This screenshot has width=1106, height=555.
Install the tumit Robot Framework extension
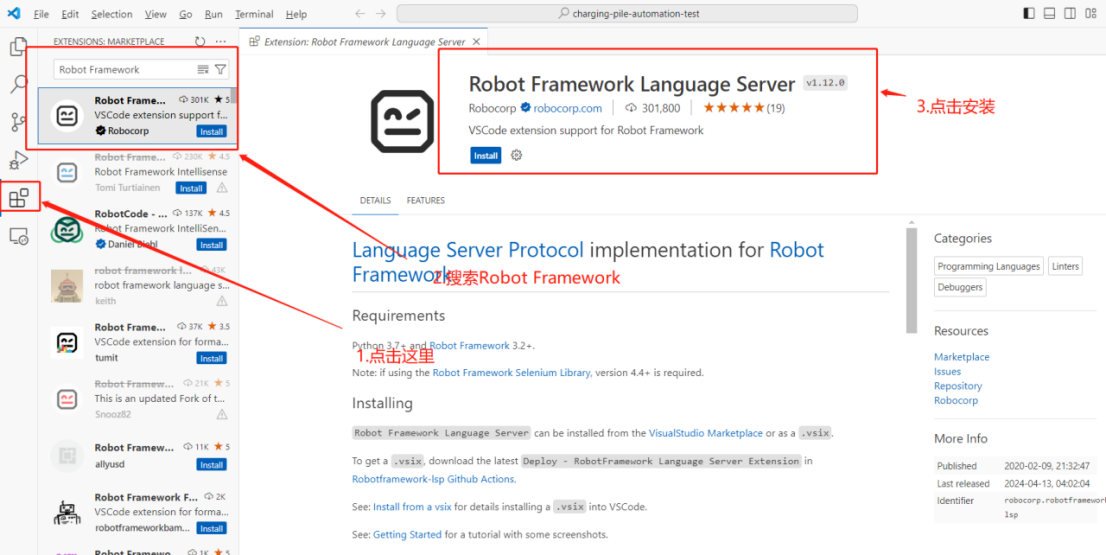click(x=212, y=358)
